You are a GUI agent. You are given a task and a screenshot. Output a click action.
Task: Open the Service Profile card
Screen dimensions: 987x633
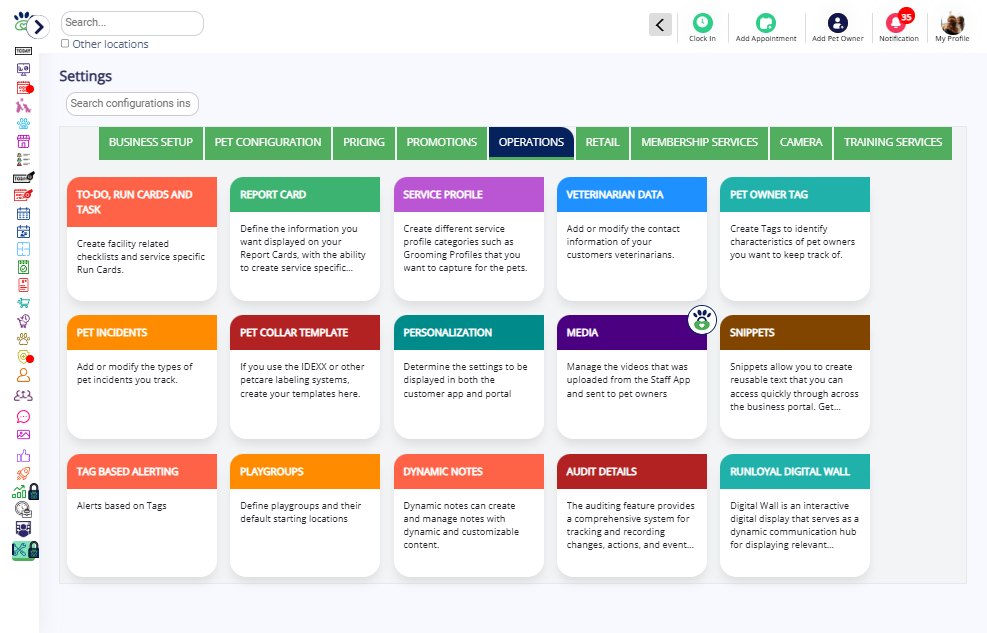pyautogui.click(x=469, y=238)
